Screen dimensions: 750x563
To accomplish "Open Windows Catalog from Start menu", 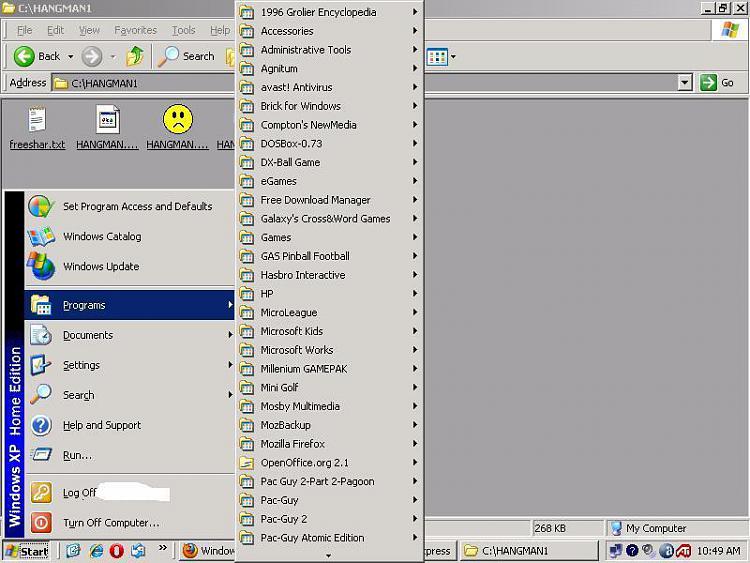I will [129, 236].
